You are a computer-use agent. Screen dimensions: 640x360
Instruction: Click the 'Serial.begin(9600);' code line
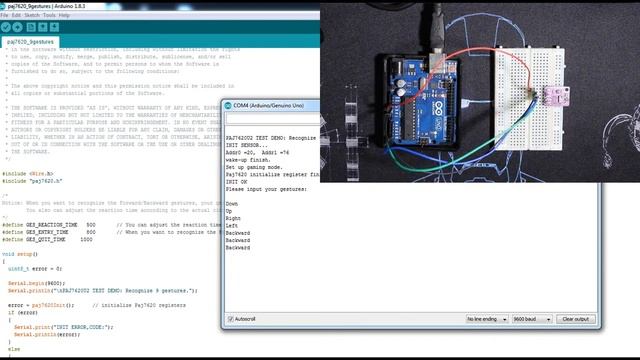(x=37, y=283)
